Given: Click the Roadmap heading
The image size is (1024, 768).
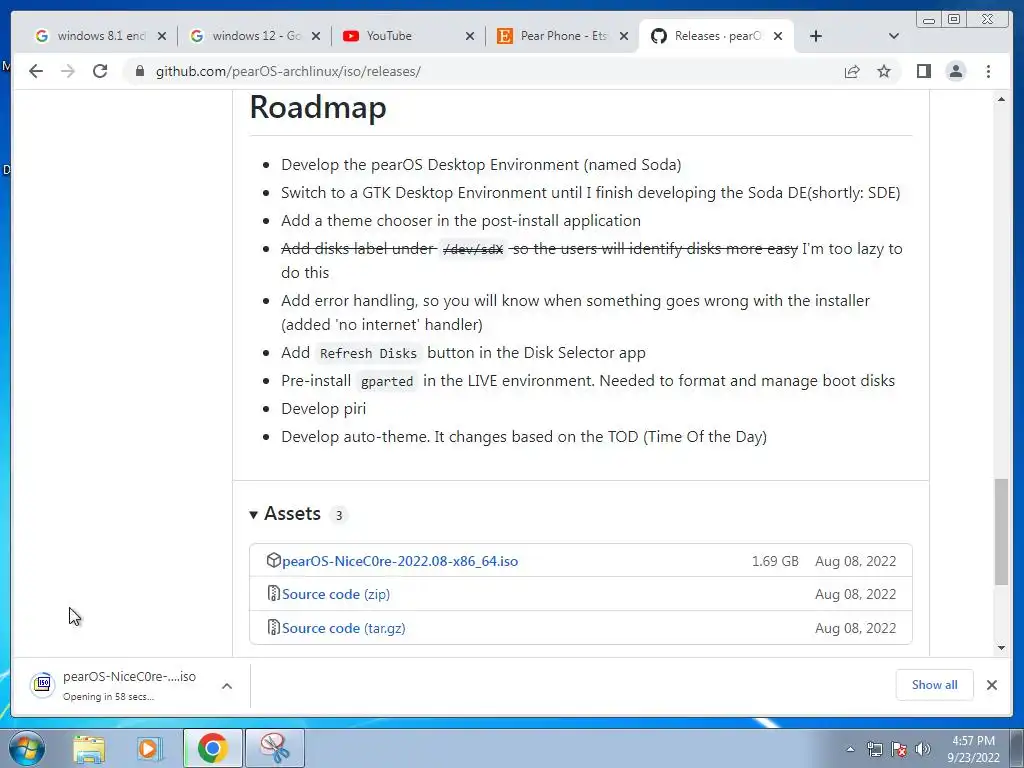Looking at the screenshot, I should tap(318, 107).
